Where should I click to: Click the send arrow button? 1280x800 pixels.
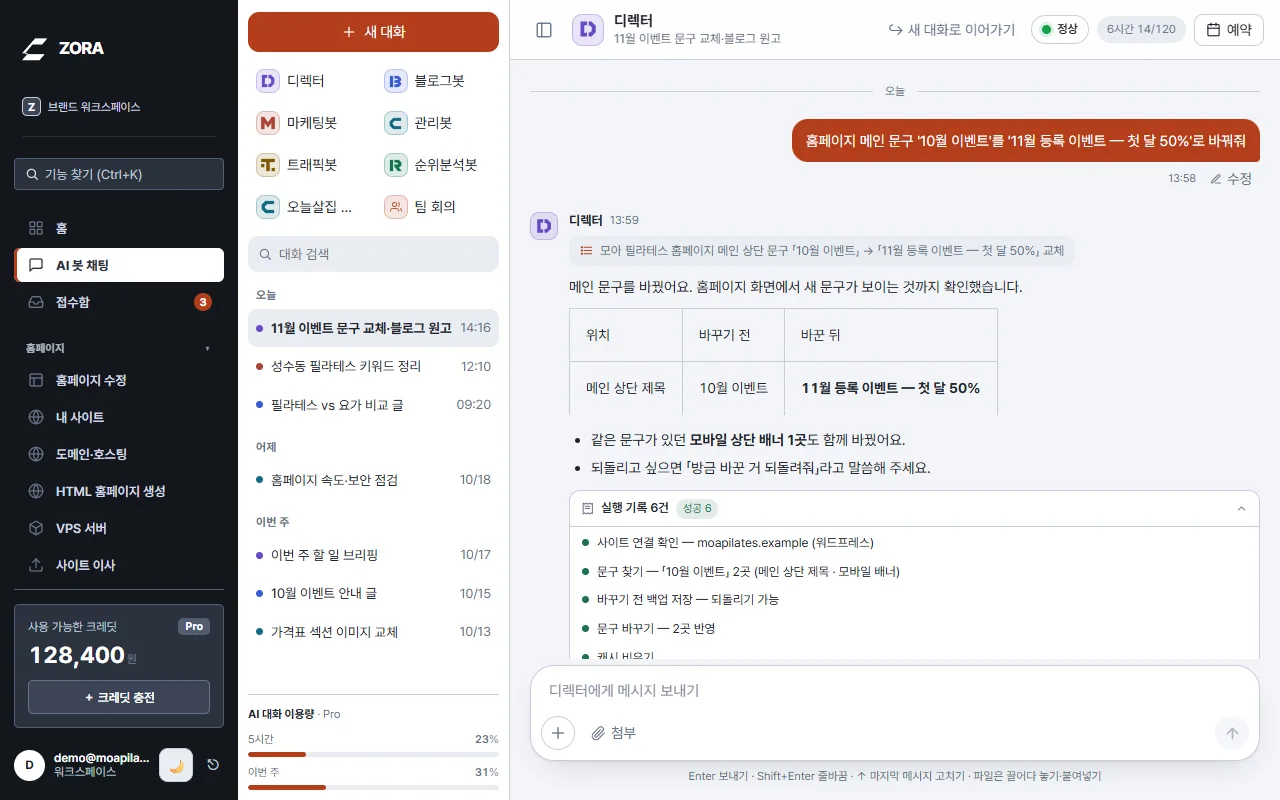[x=1232, y=733]
